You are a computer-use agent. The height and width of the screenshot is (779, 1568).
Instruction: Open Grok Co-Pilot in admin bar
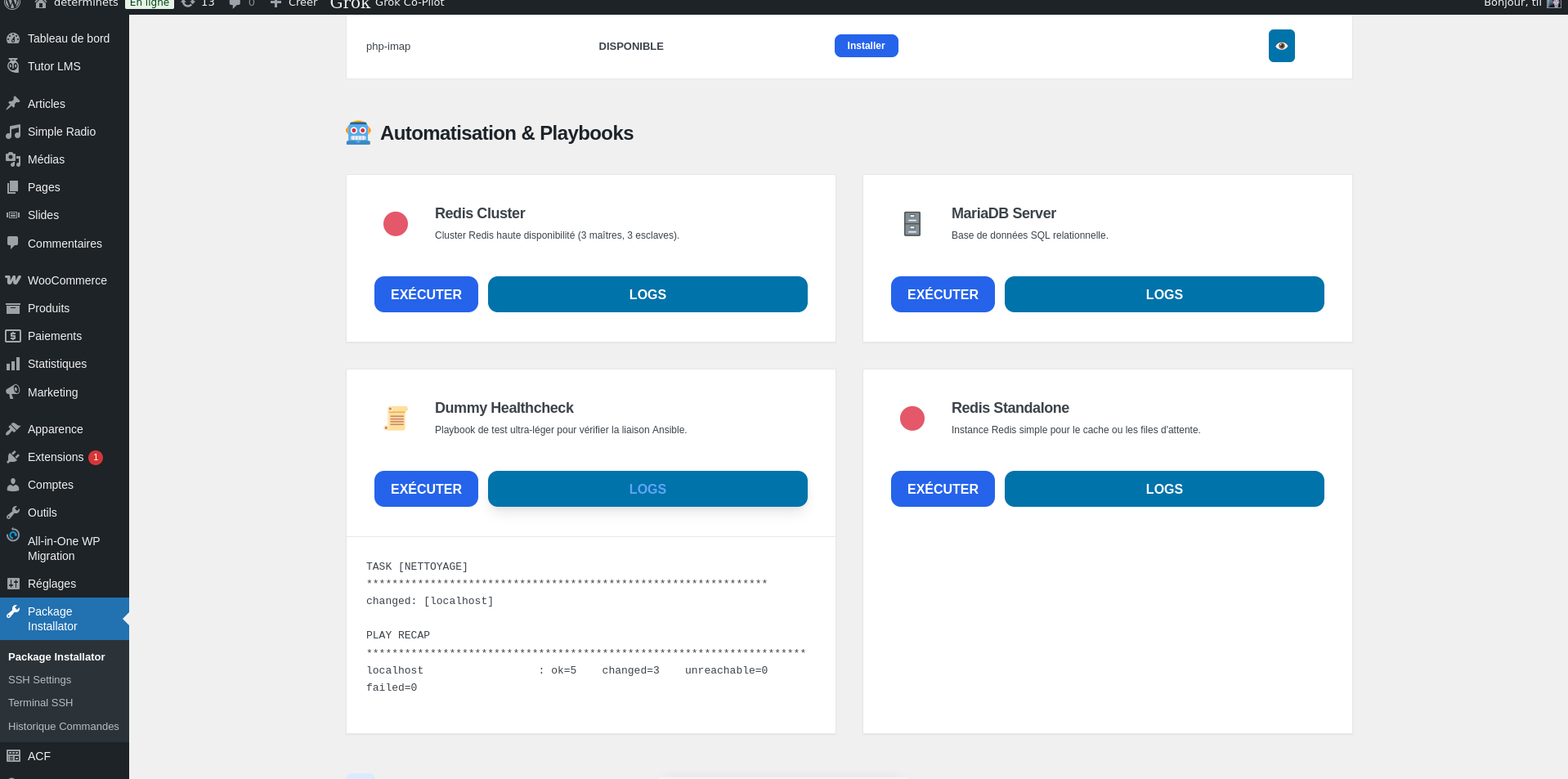click(x=388, y=4)
